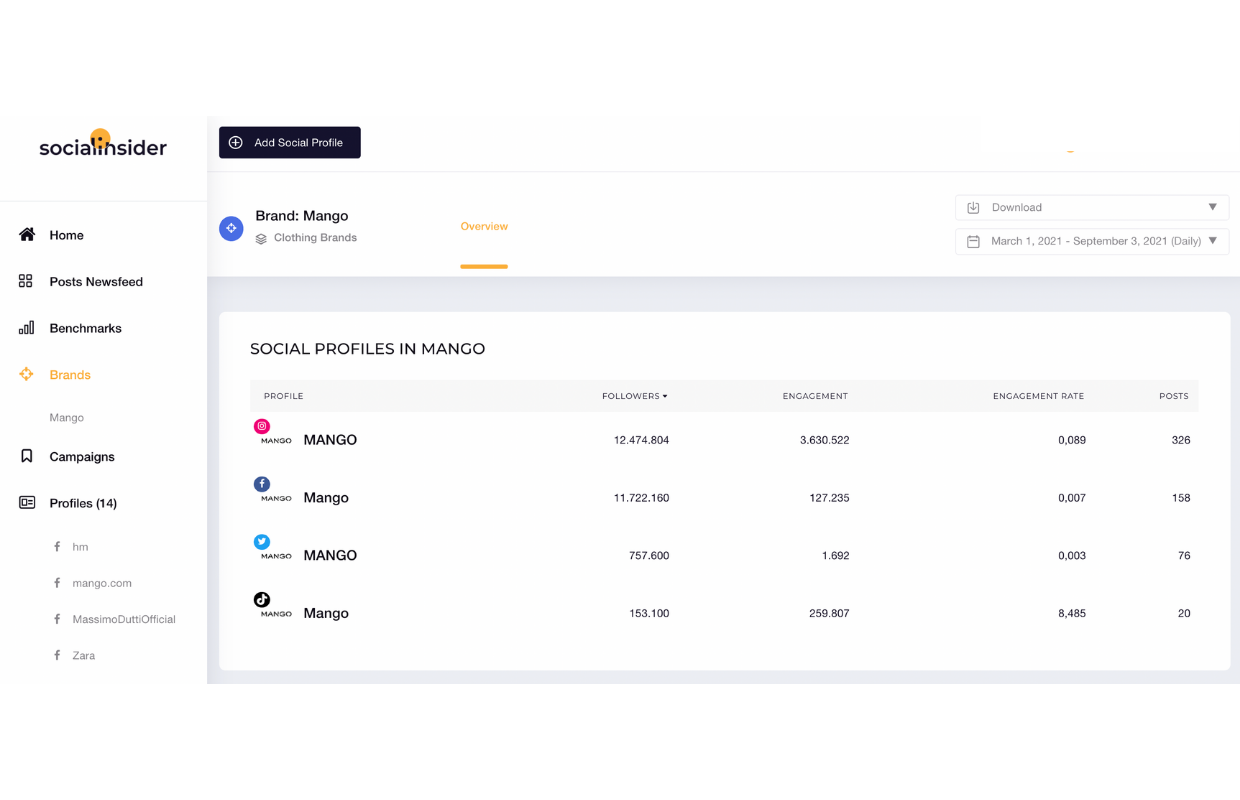Click the Posts Newsfeed grid icon
The width and height of the screenshot is (1240, 800).
coord(26,281)
